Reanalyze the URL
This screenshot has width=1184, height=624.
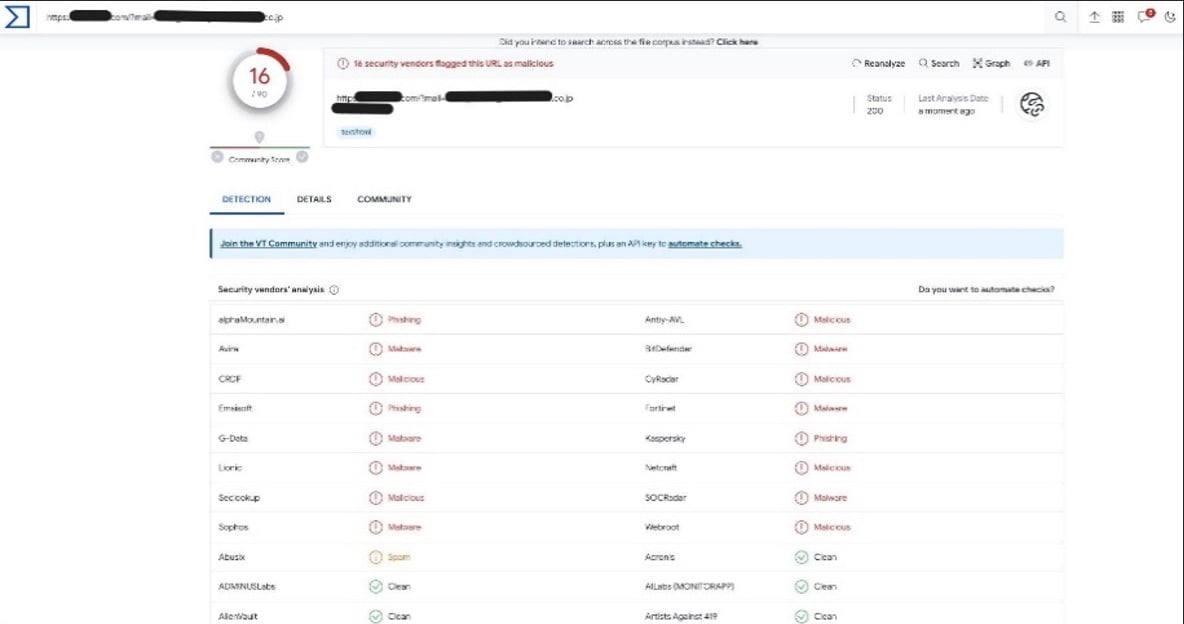(878, 63)
